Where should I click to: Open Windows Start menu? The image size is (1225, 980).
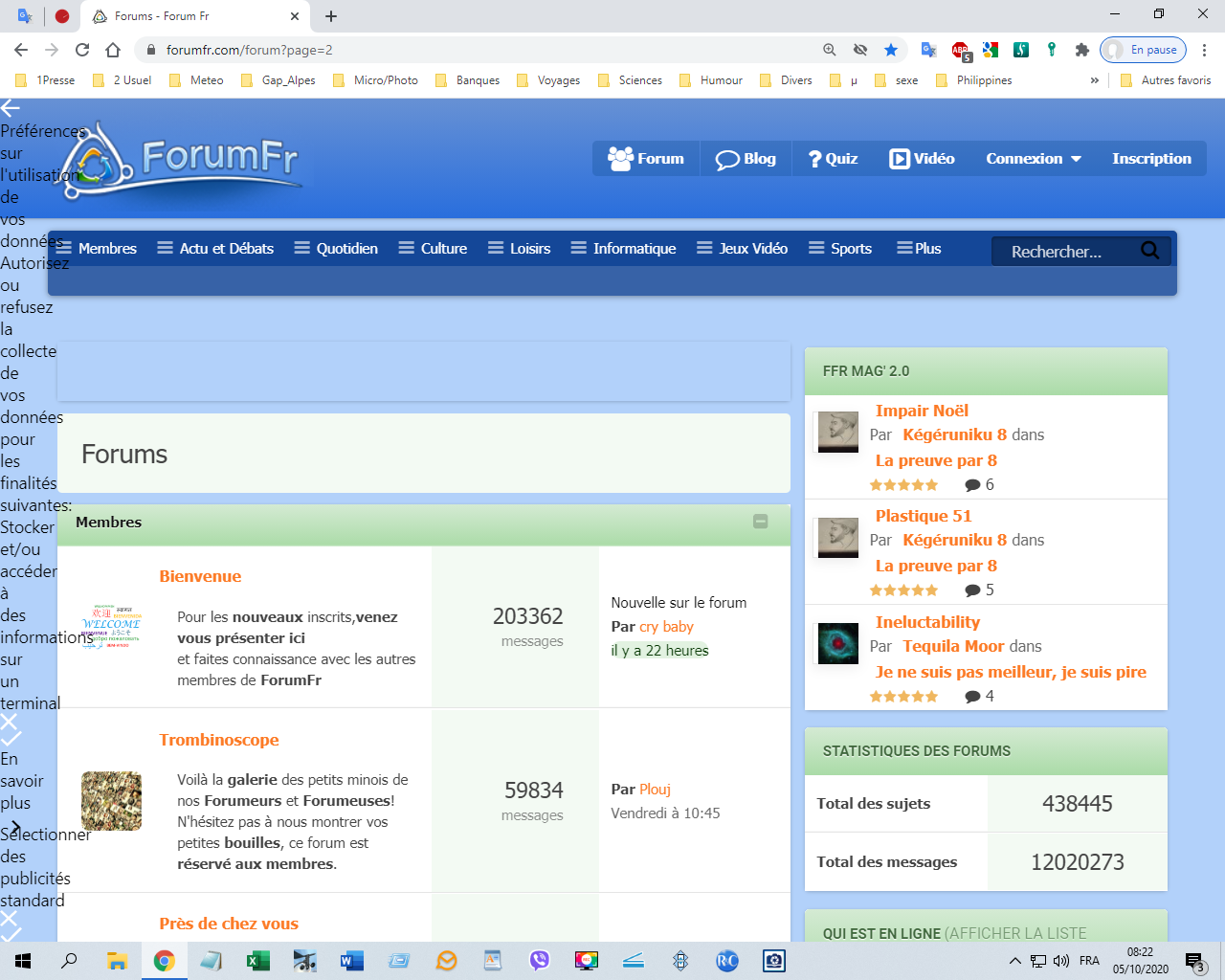coord(23,961)
